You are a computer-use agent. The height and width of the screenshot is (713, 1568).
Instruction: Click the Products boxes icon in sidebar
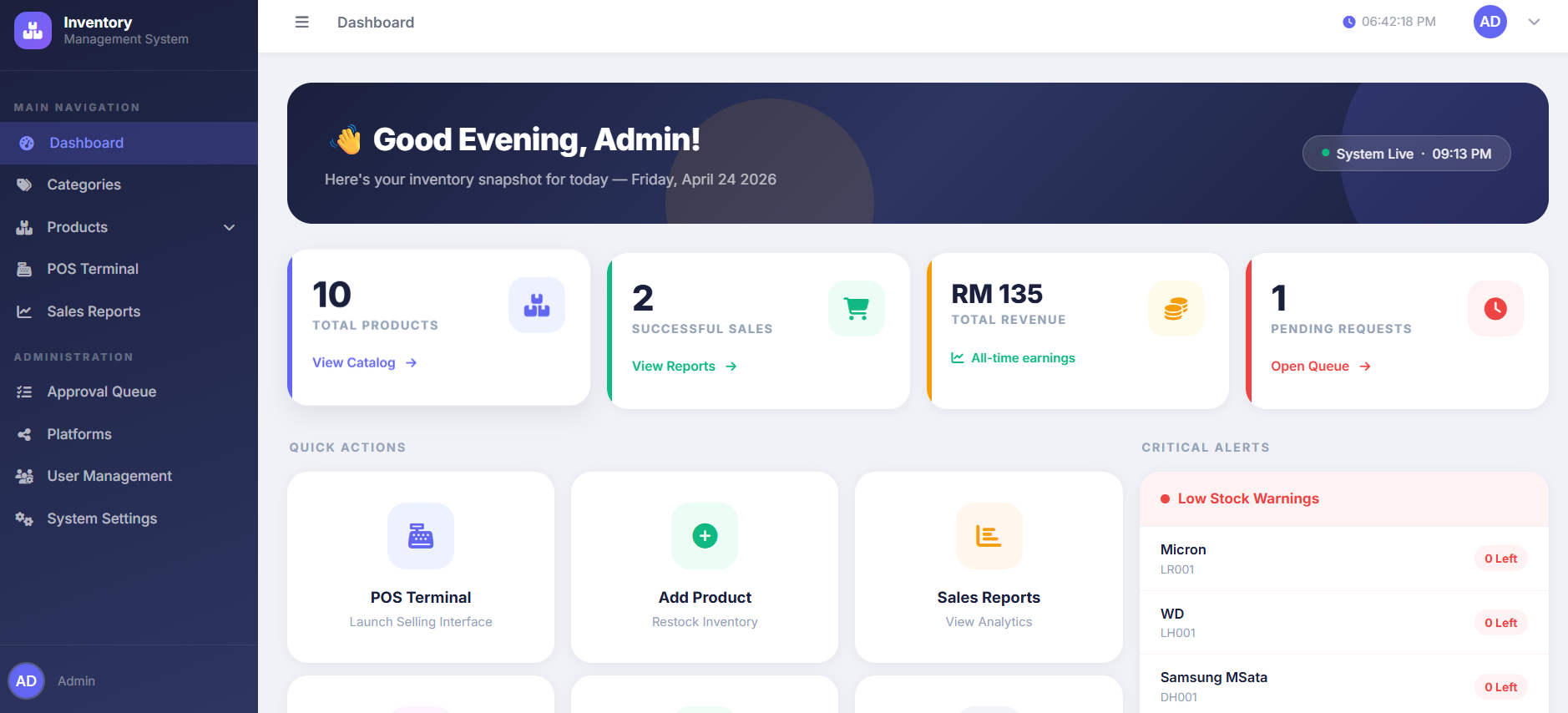coord(24,227)
